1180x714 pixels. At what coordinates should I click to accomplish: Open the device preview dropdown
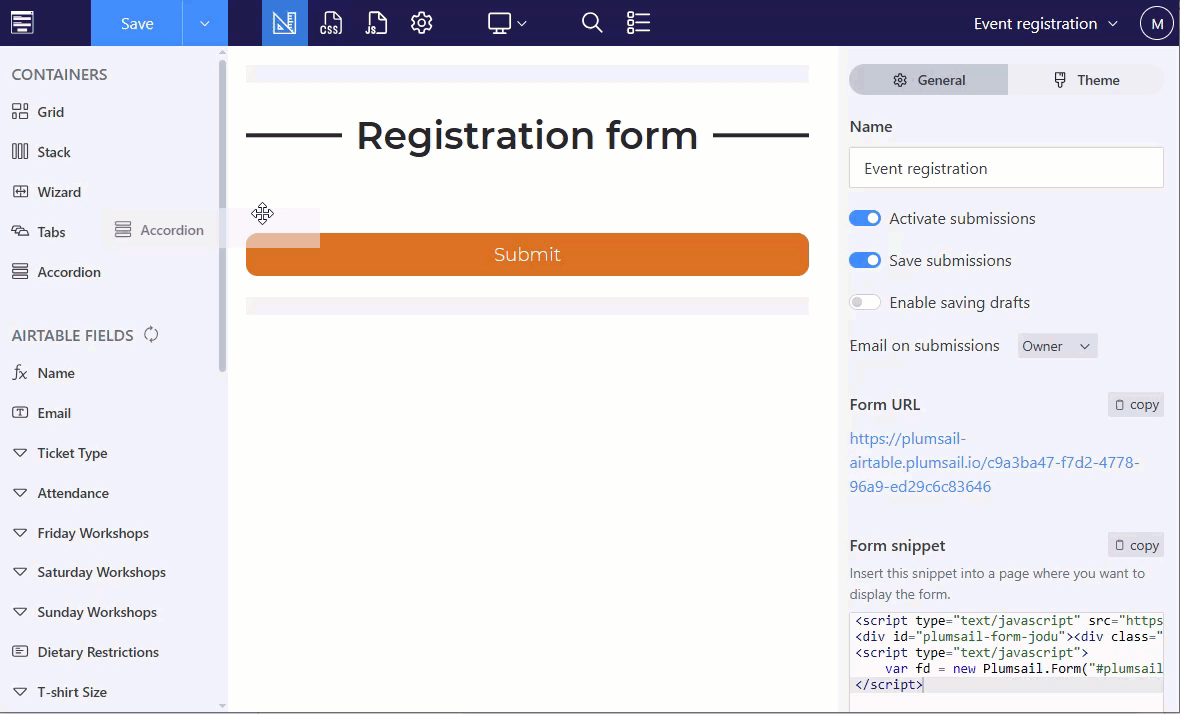tap(506, 23)
